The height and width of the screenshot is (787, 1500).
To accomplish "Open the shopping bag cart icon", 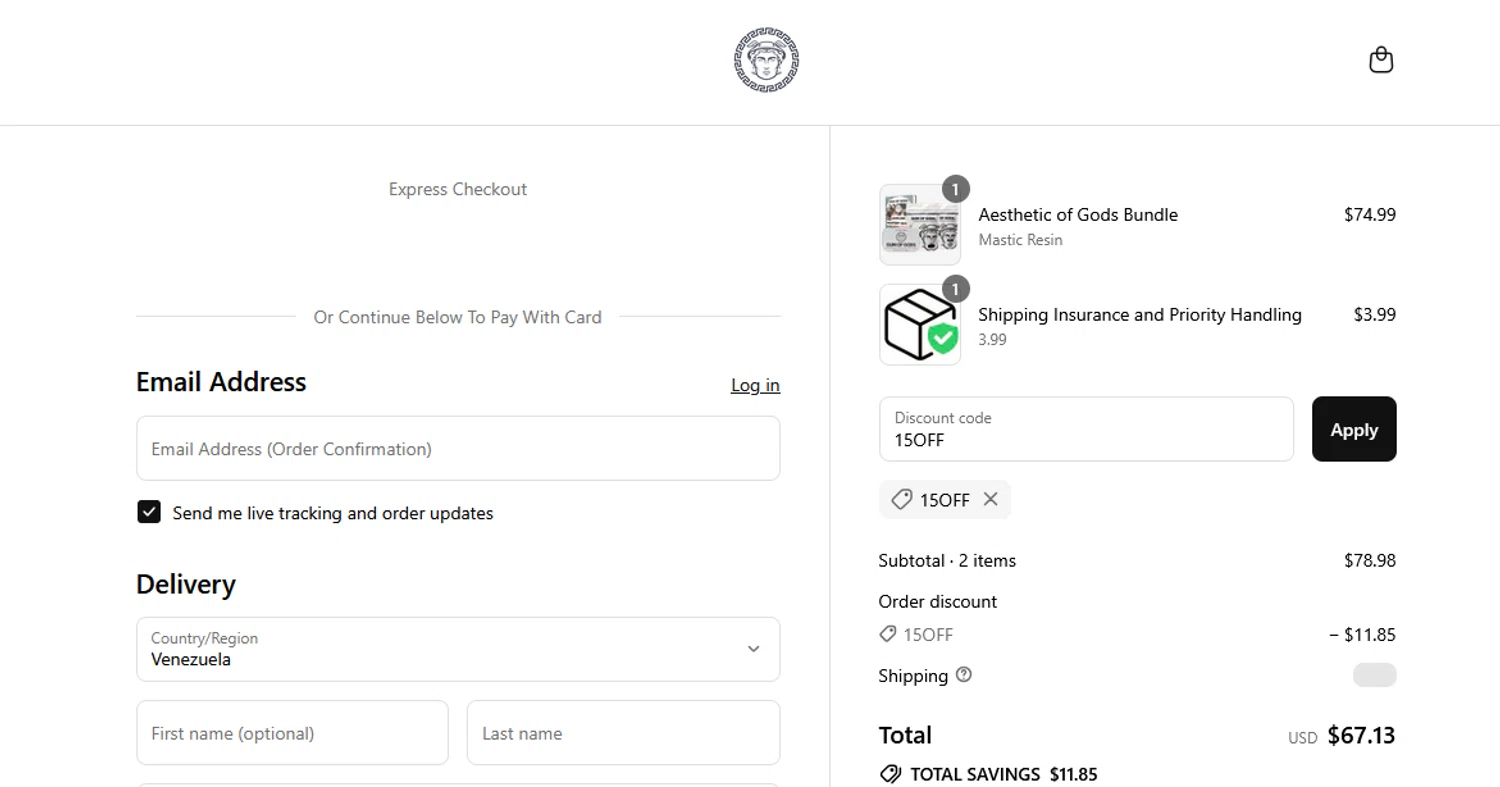I will point(1381,61).
